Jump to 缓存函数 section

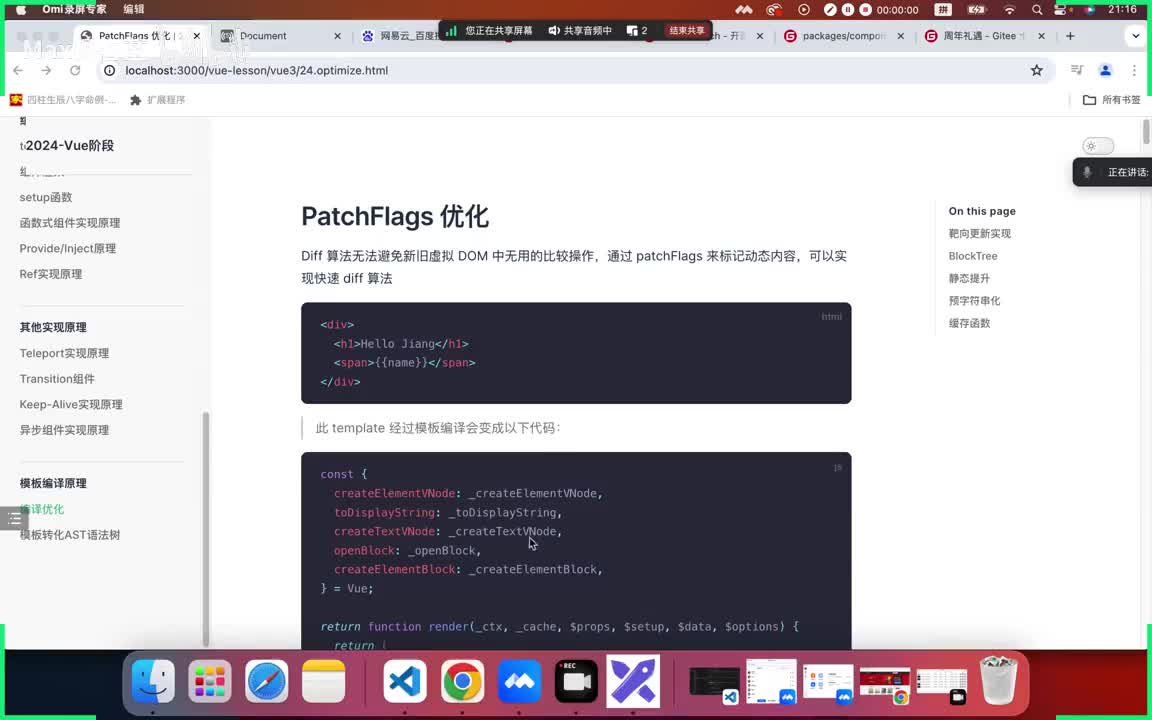[969, 323]
